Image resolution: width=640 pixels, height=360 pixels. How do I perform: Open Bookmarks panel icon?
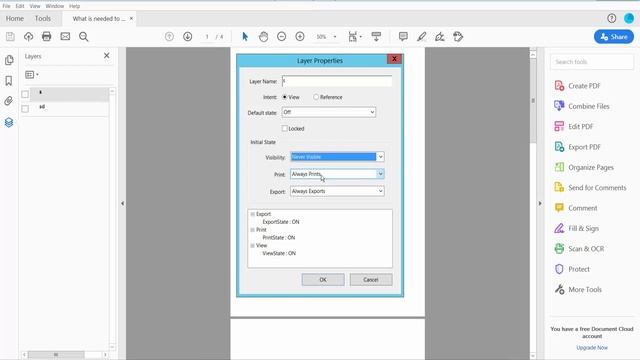[x=9, y=81]
